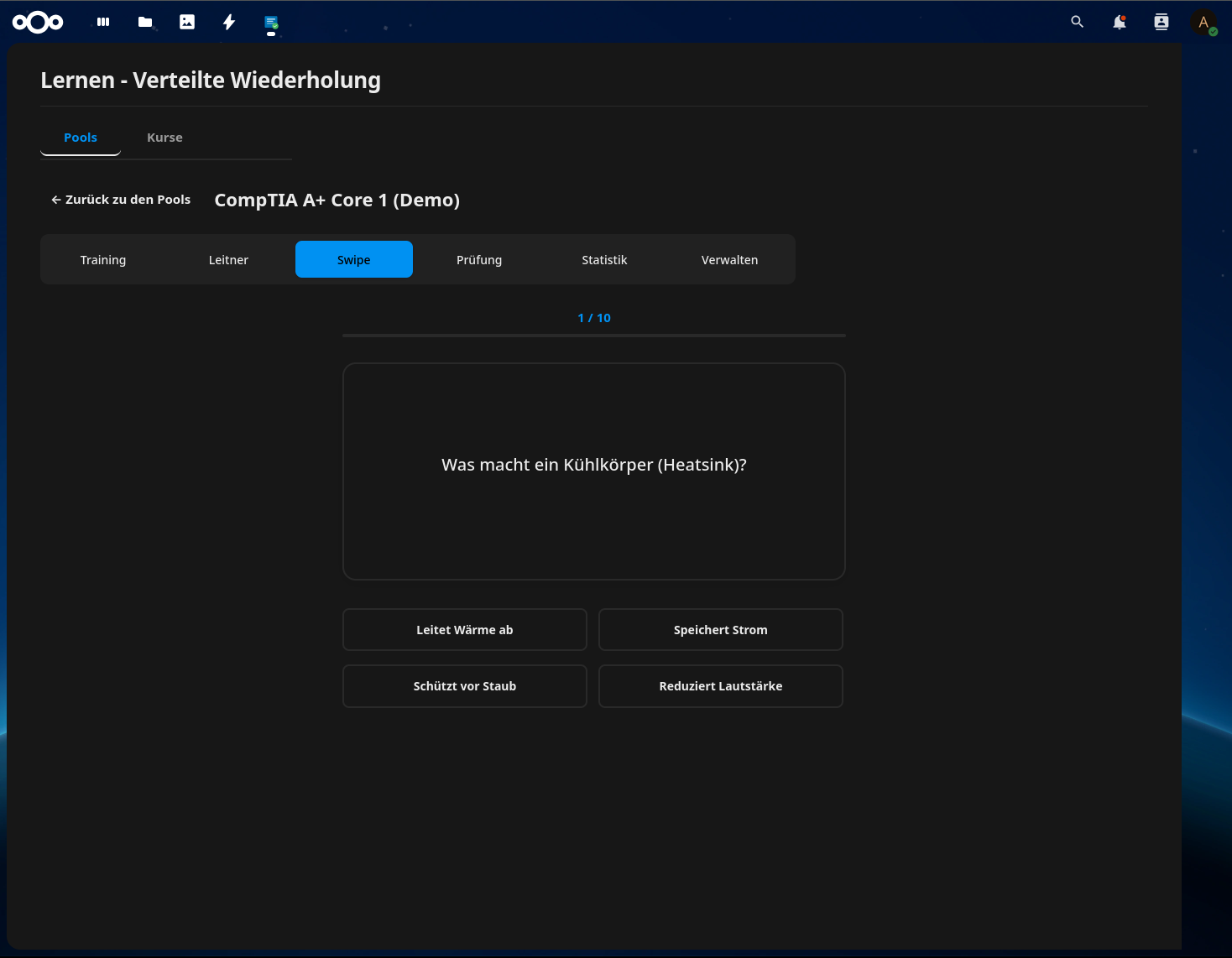The width and height of the screenshot is (1232, 958).
Task: Open the Training mode tab
Action: click(102, 259)
